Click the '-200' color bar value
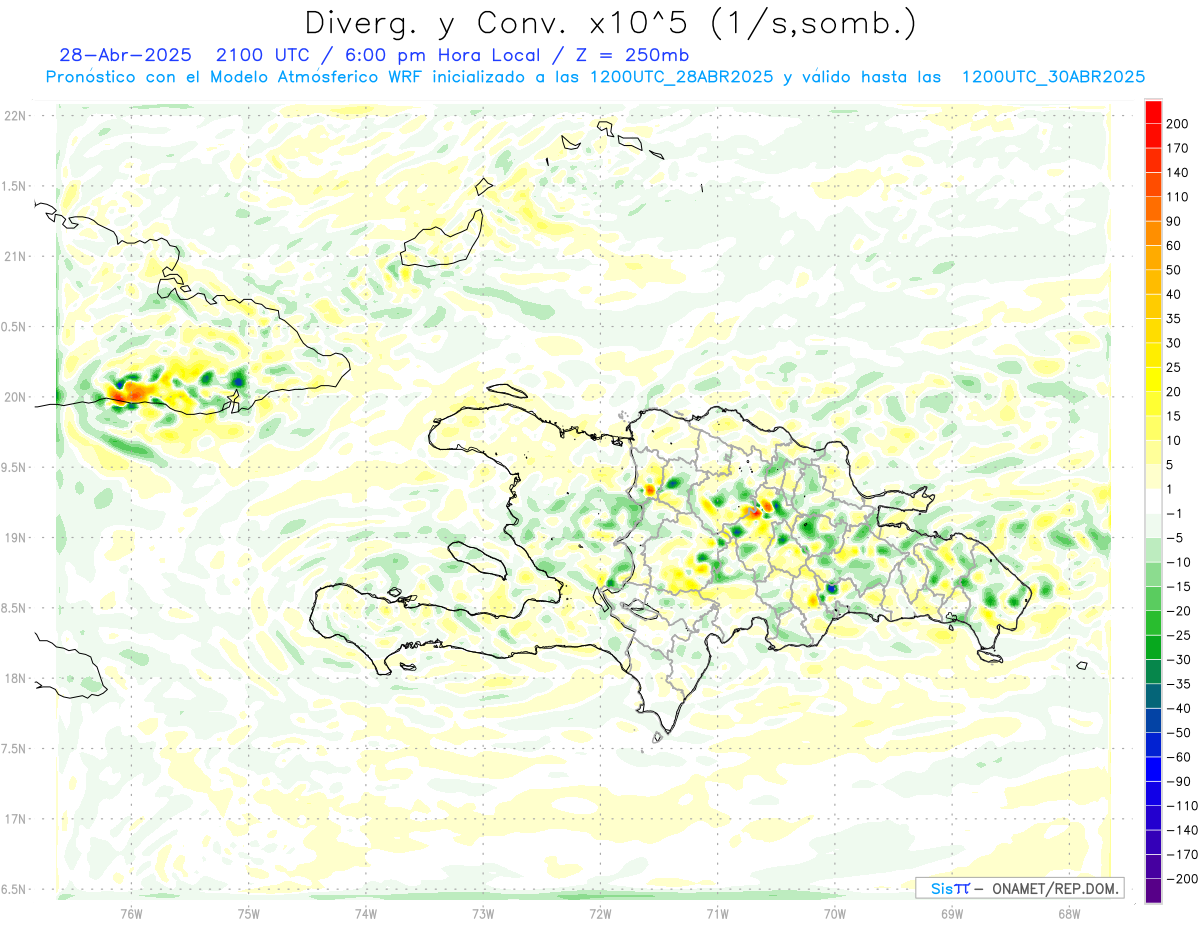The width and height of the screenshot is (1200, 927). 1183,879
